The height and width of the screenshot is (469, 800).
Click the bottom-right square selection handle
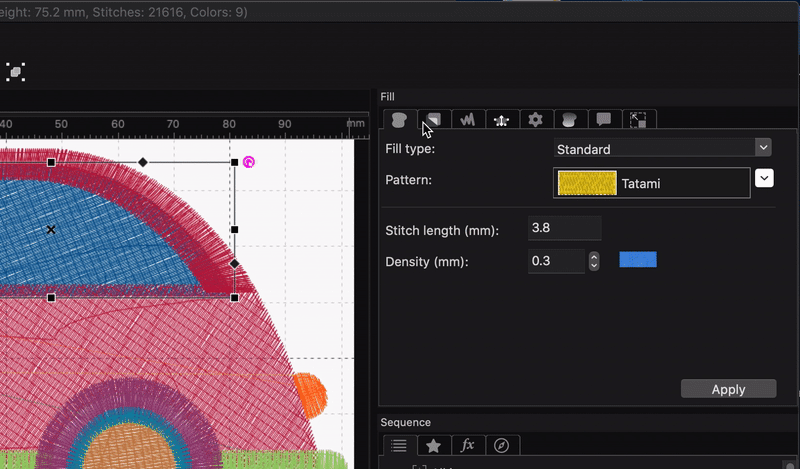click(234, 298)
